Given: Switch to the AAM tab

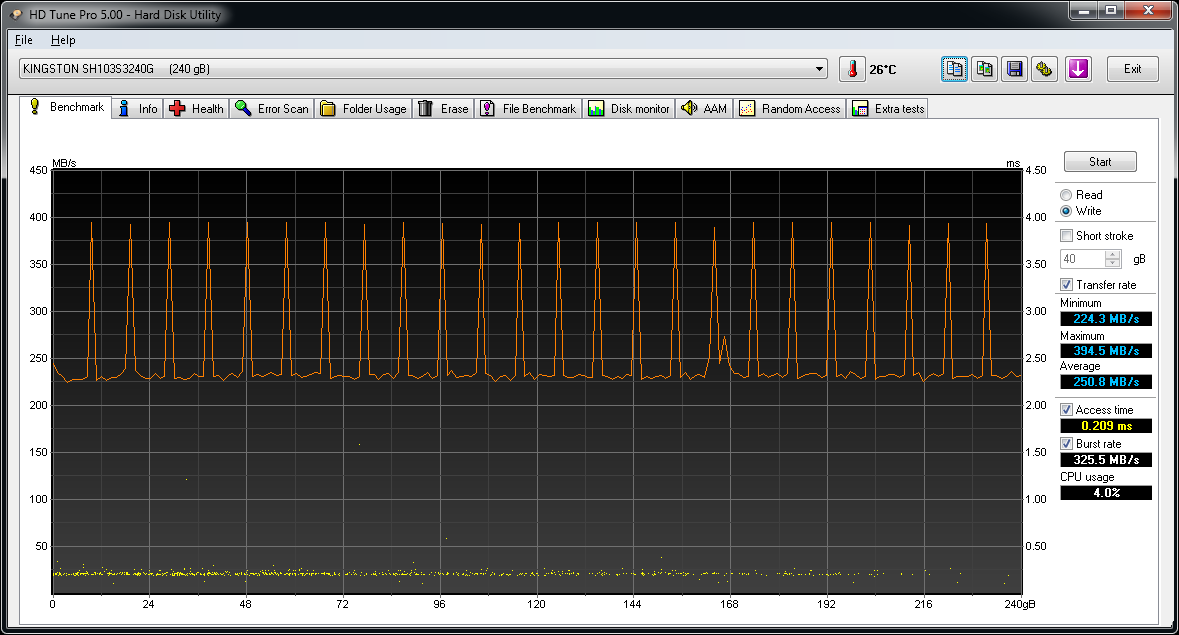Looking at the screenshot, I should (x=704, y=109).
